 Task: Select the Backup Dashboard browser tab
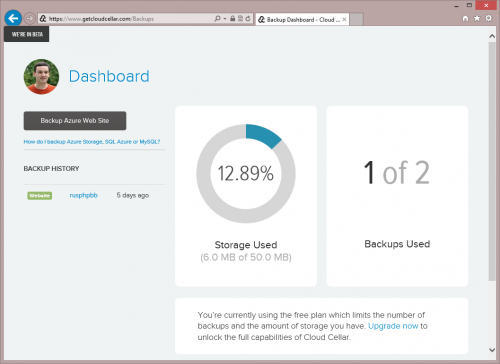point(302,20)
